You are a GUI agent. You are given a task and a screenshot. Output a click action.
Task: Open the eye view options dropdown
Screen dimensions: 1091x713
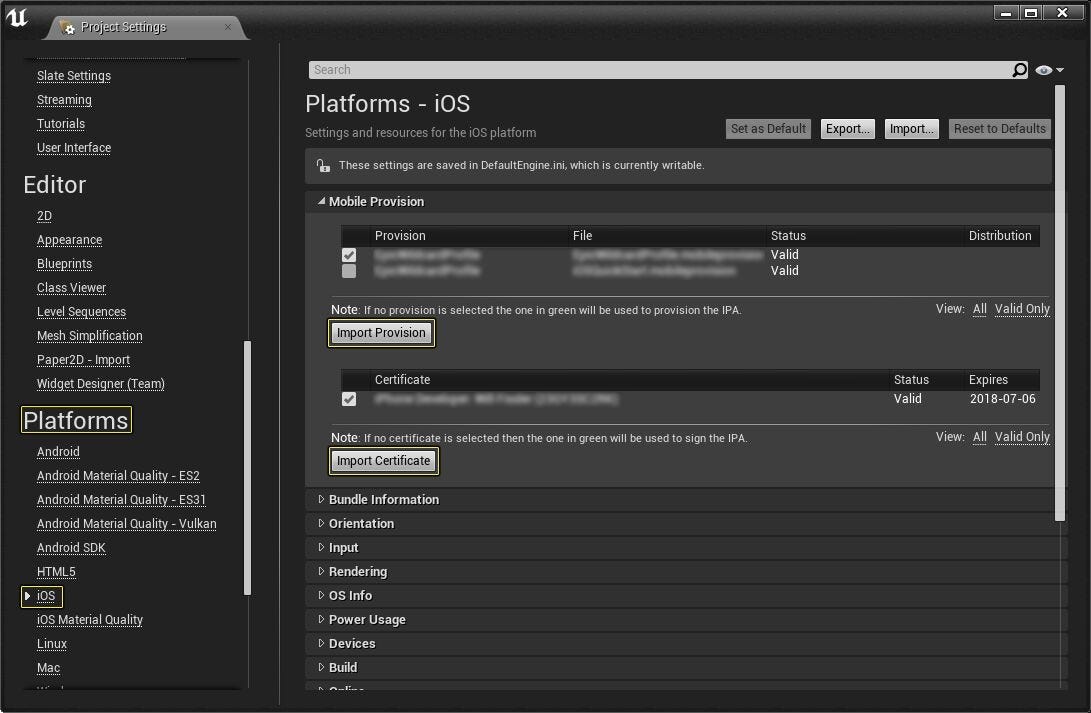click(x=1049, y=70)
